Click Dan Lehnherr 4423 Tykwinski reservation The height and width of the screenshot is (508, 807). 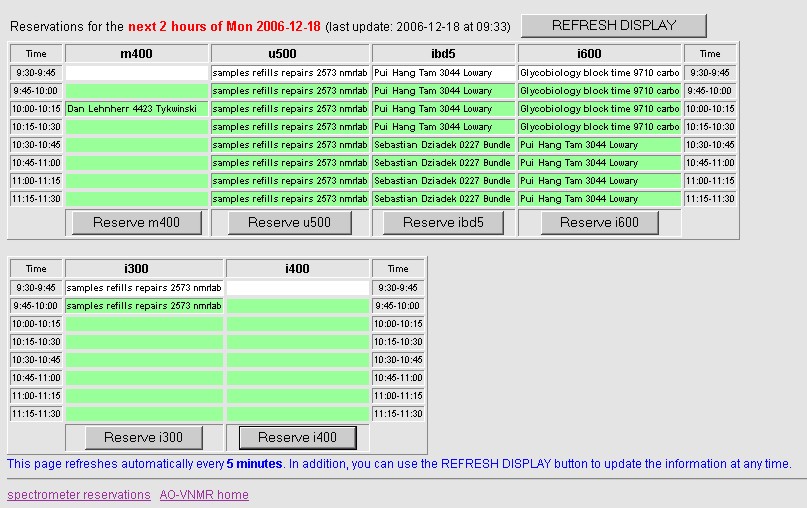pos(136,109)
